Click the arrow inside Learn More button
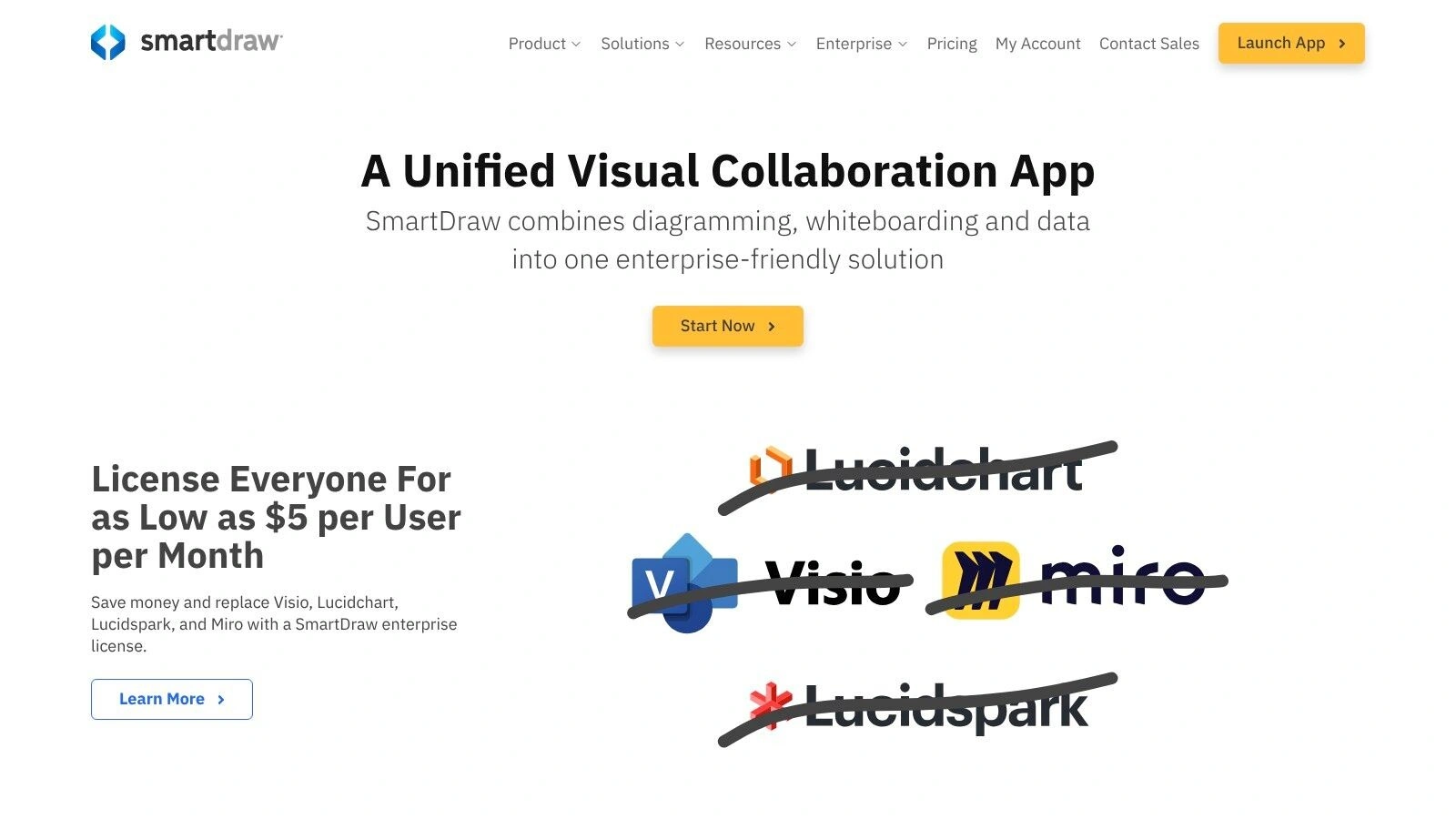This screenshot has height=819, width=1456. coord(221,700)
